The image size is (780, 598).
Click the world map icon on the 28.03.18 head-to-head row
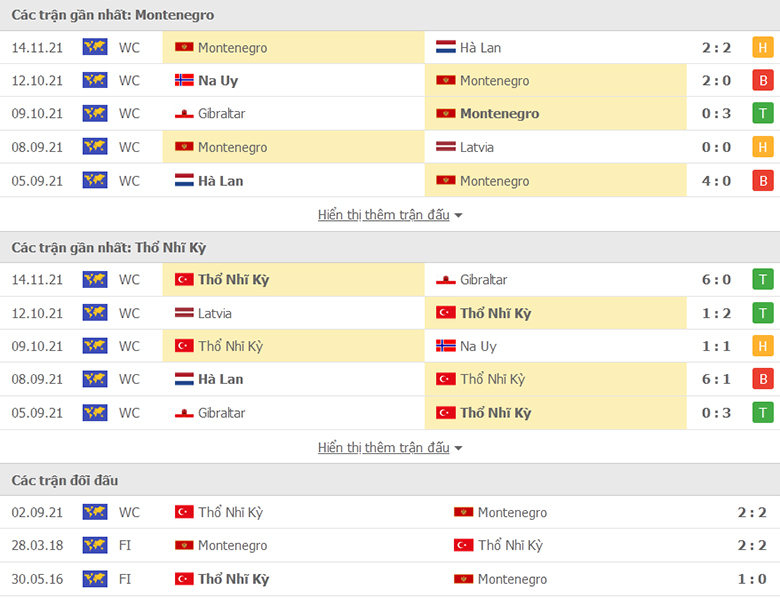coord(95,545)
